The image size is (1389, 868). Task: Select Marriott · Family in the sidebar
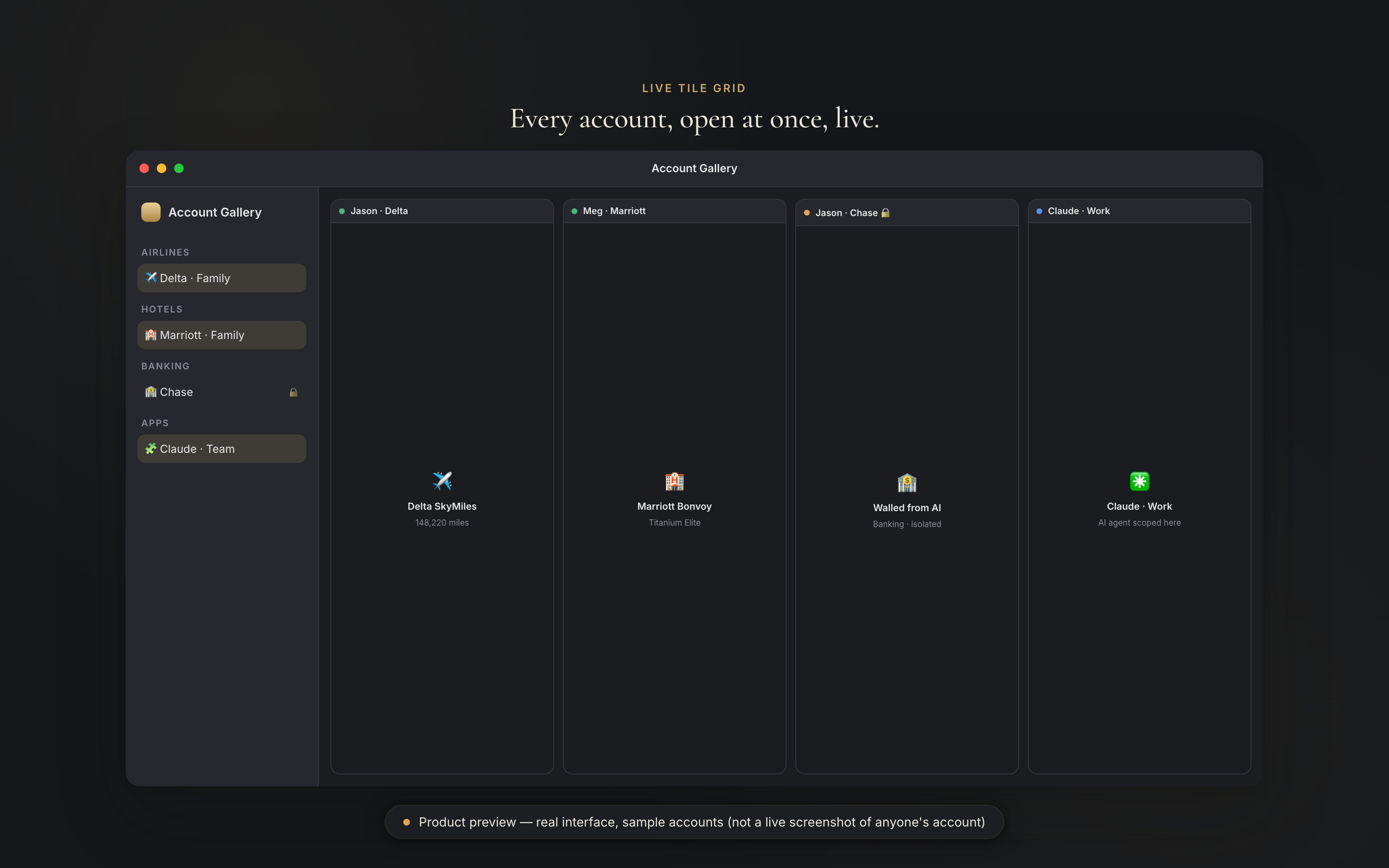[x=221, y=335]
